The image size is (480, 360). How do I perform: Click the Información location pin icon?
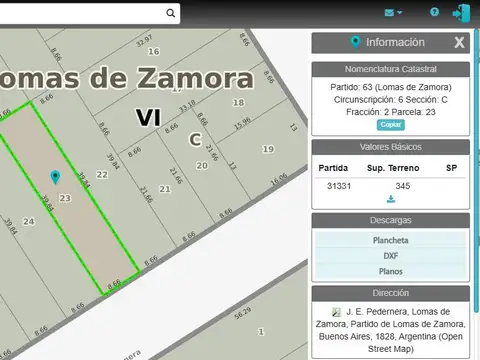355,42
